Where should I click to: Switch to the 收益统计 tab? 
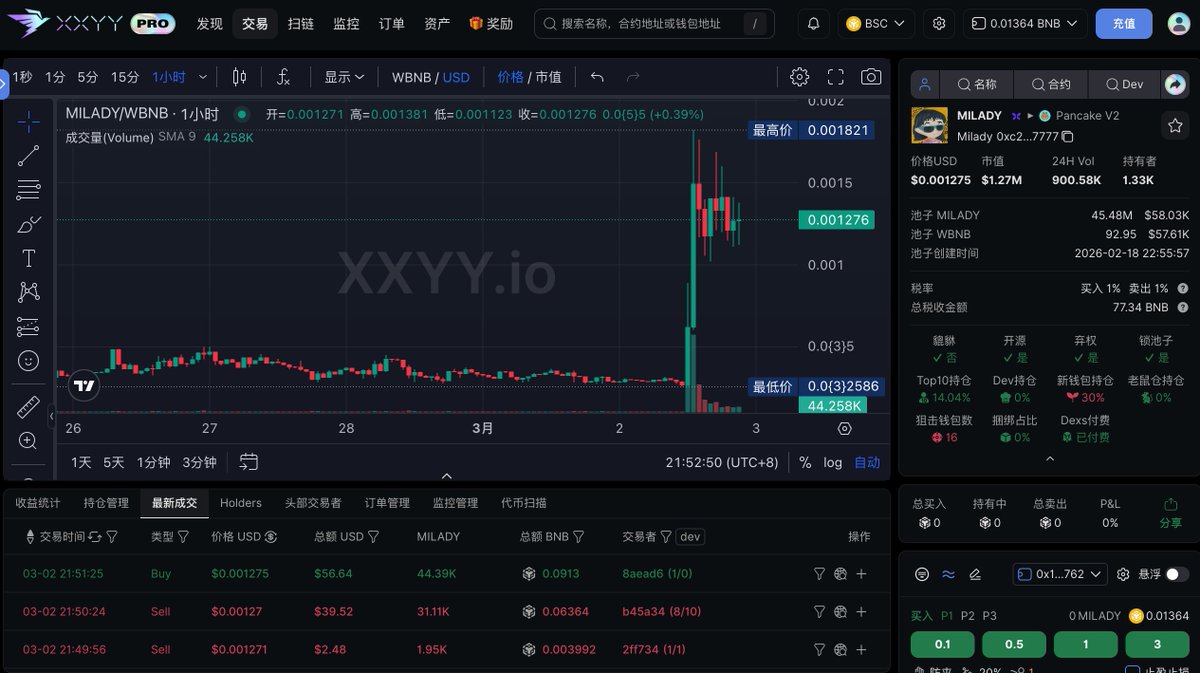38,503
